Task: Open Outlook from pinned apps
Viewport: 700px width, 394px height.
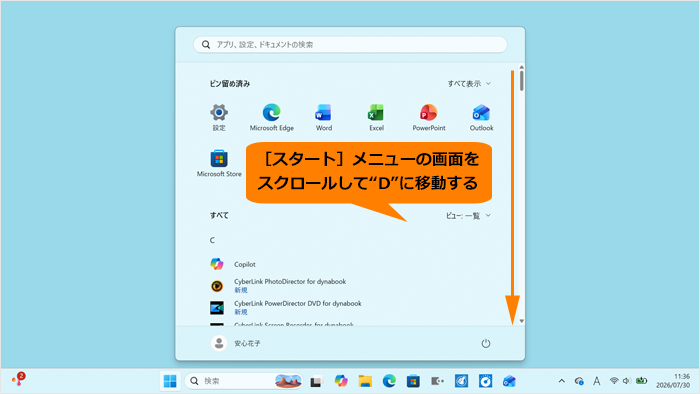Action: tap(481, 117)
